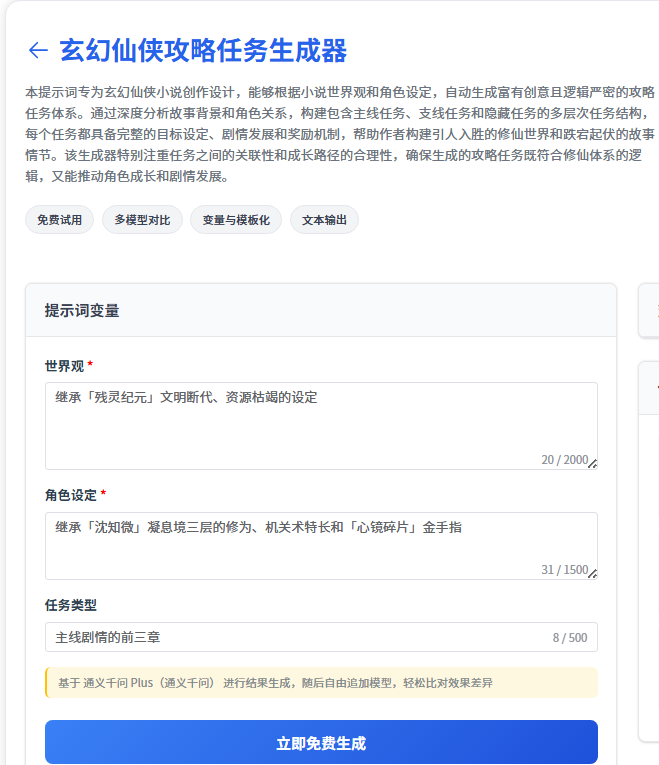Viewport: 659px width, 765px height.
Task: Grab the resize handle of 世界观 textarea
Action: click(592, 464)
